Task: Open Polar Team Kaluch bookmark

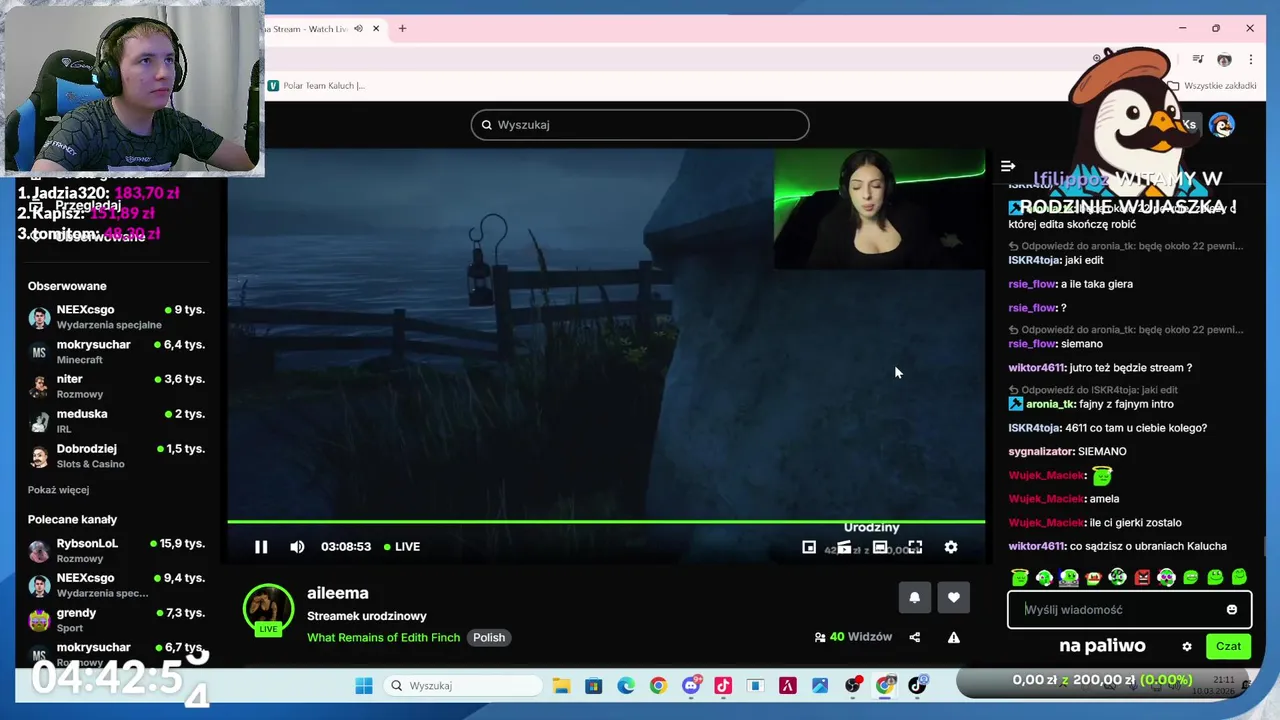Action: click(x=317, y=86)
